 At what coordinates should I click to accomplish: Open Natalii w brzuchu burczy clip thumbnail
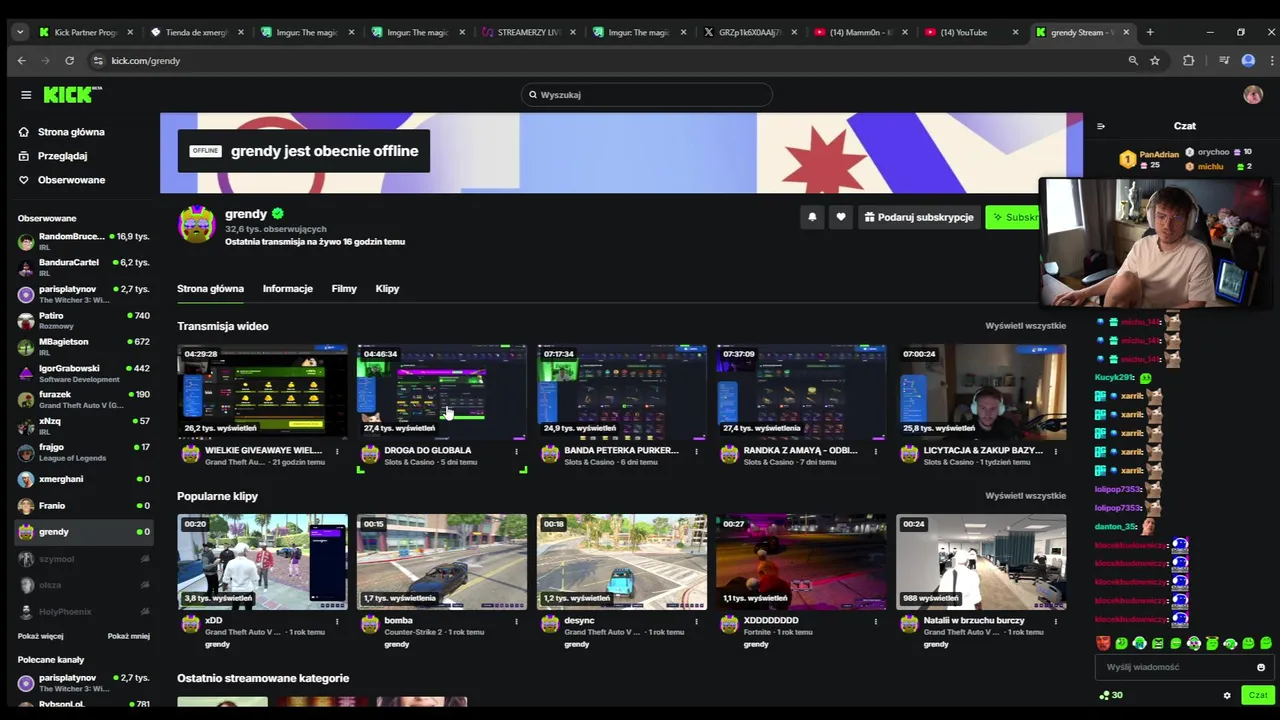pyautogui.click(x=981, y=562)
